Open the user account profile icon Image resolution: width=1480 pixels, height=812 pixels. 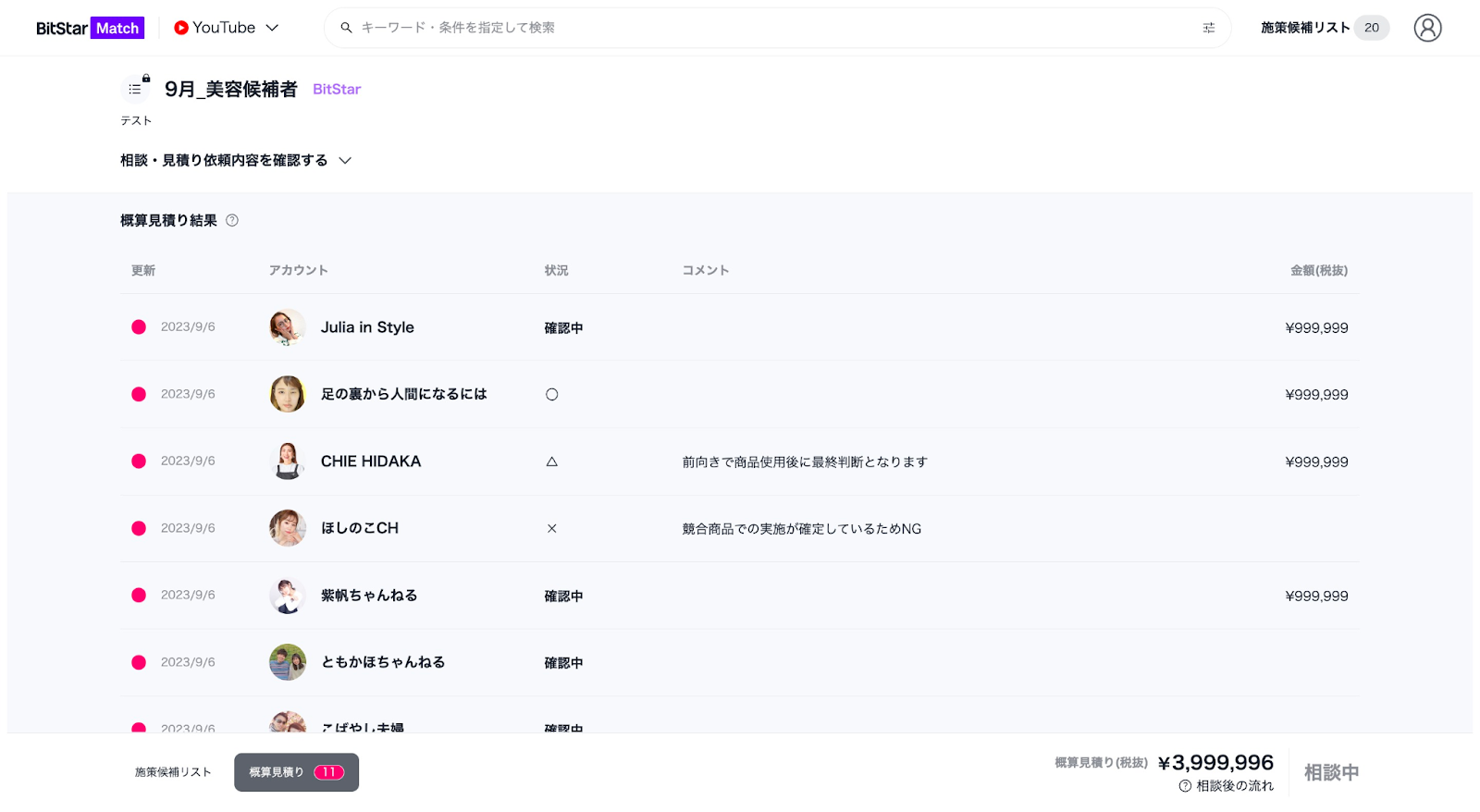pyautogui.click(x=1427, y=28)
